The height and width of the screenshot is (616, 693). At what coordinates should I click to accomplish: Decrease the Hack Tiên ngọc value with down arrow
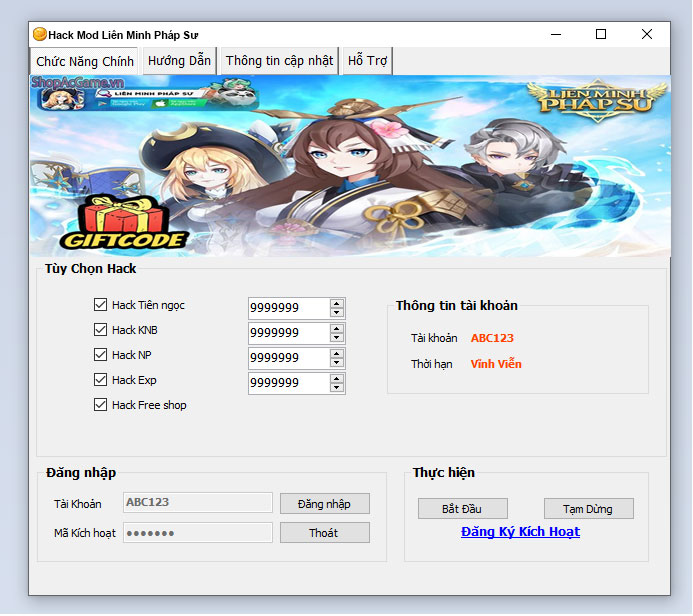click(x=337, y=312)
